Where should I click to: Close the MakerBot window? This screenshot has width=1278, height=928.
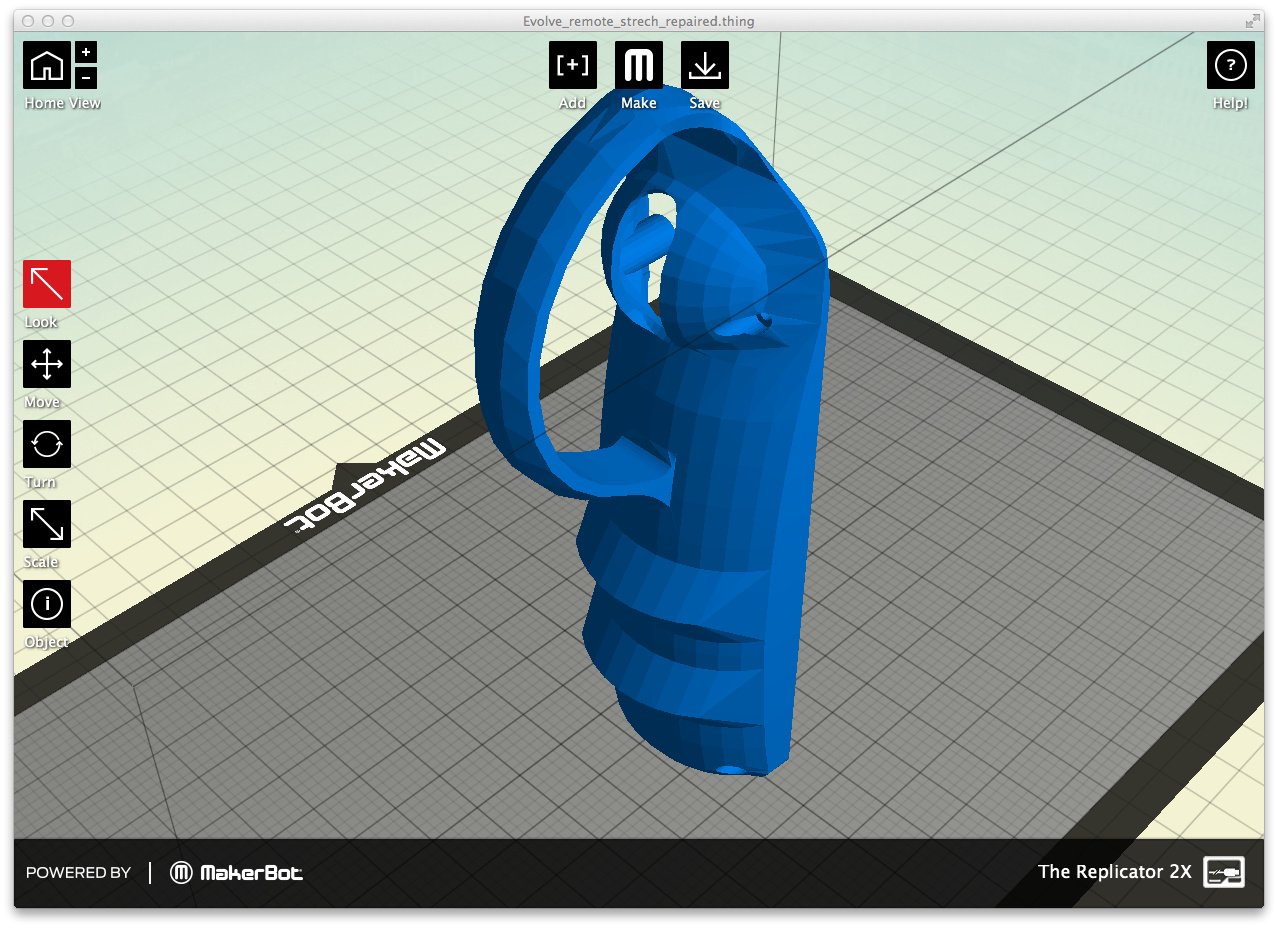pos(28,21)
